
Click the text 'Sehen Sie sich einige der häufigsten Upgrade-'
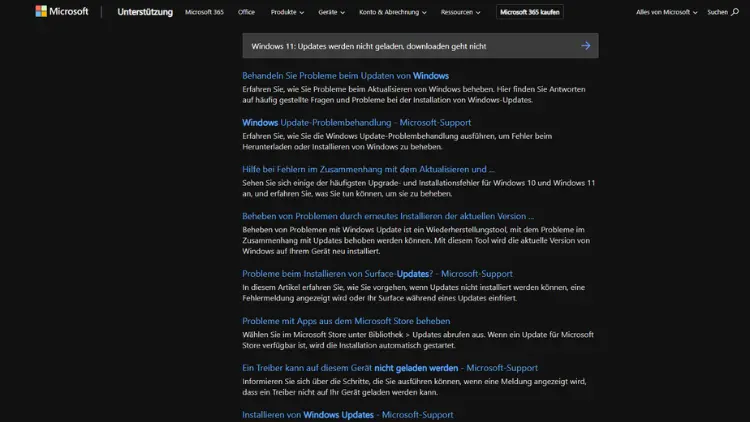[x=321, y=183]
